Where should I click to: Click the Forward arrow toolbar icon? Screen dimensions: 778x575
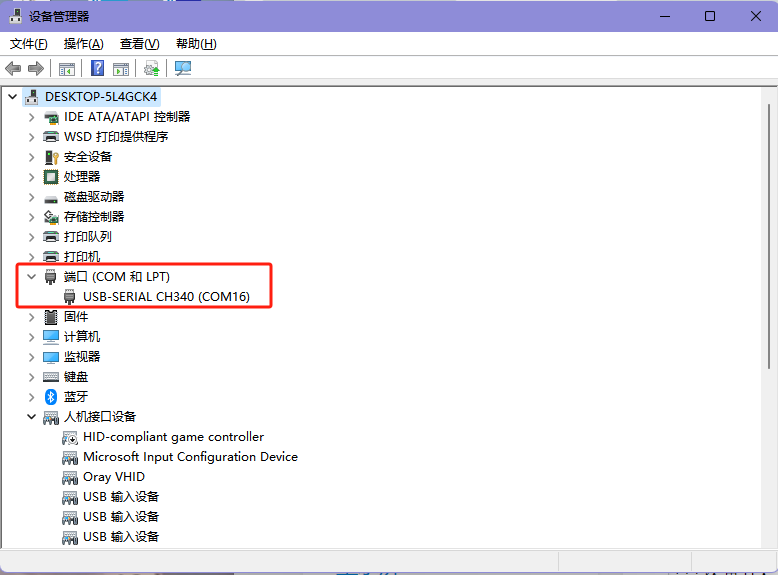click(36, 68)
